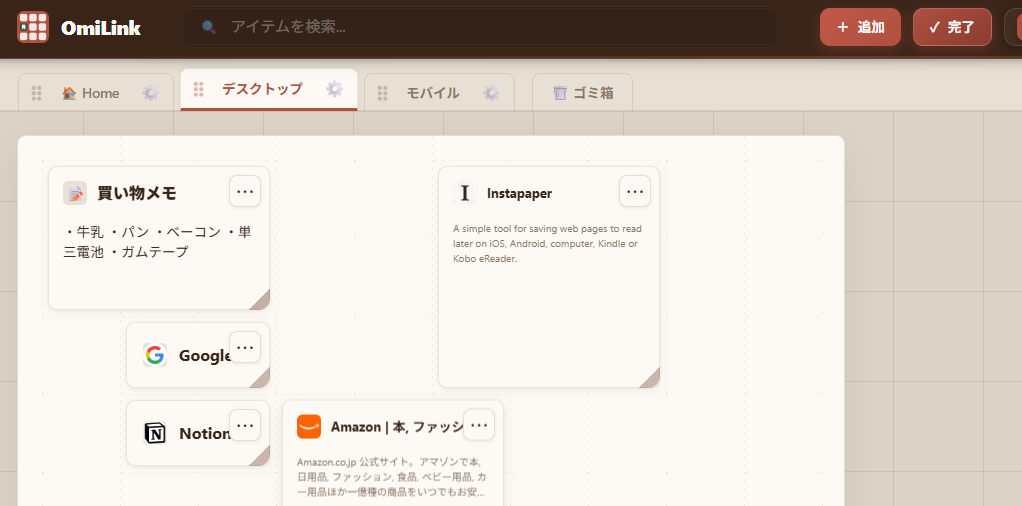Screen dimensions: 1022x506
Task: Click the 追加 button
Action: click(860, 27)
